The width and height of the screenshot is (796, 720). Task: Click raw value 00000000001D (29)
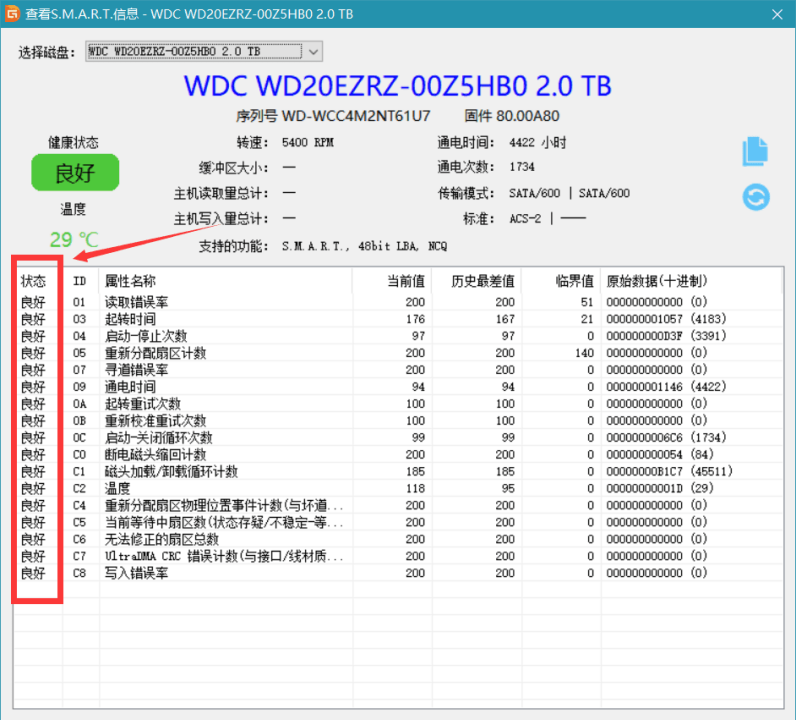(x=660, y=488)
